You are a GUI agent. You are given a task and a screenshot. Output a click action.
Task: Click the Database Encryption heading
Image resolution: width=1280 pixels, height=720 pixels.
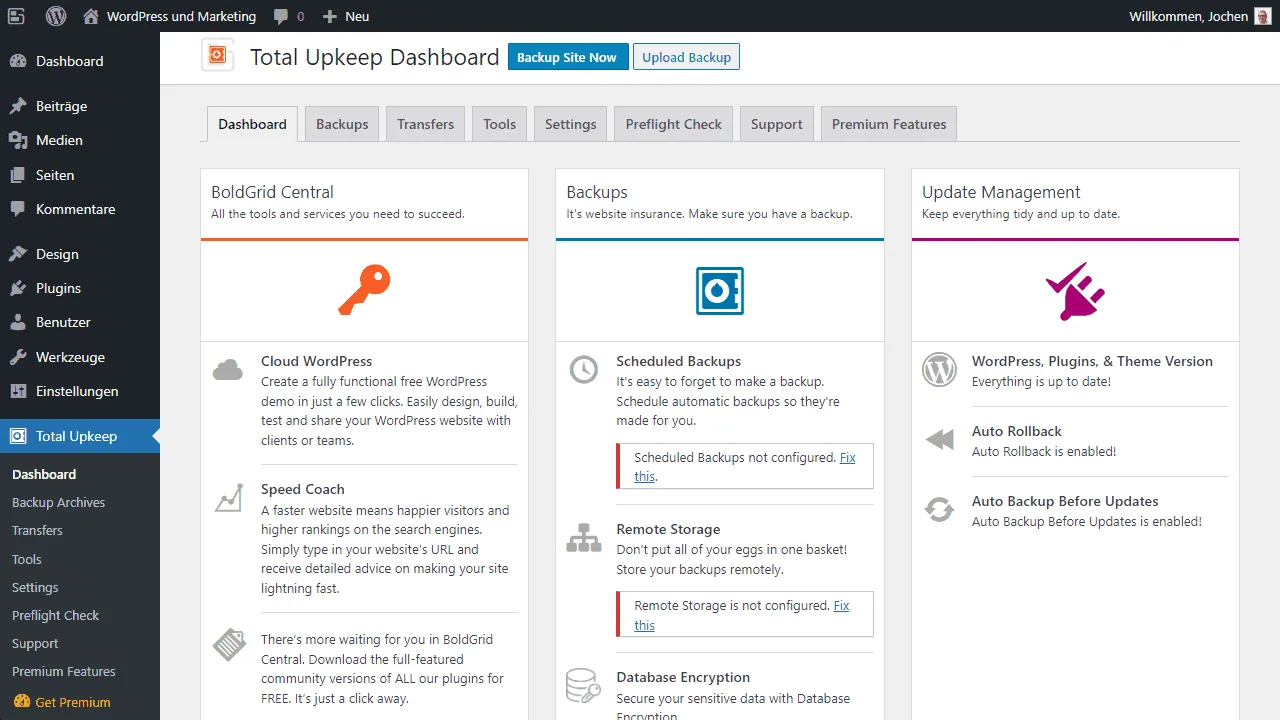[683, 677]
